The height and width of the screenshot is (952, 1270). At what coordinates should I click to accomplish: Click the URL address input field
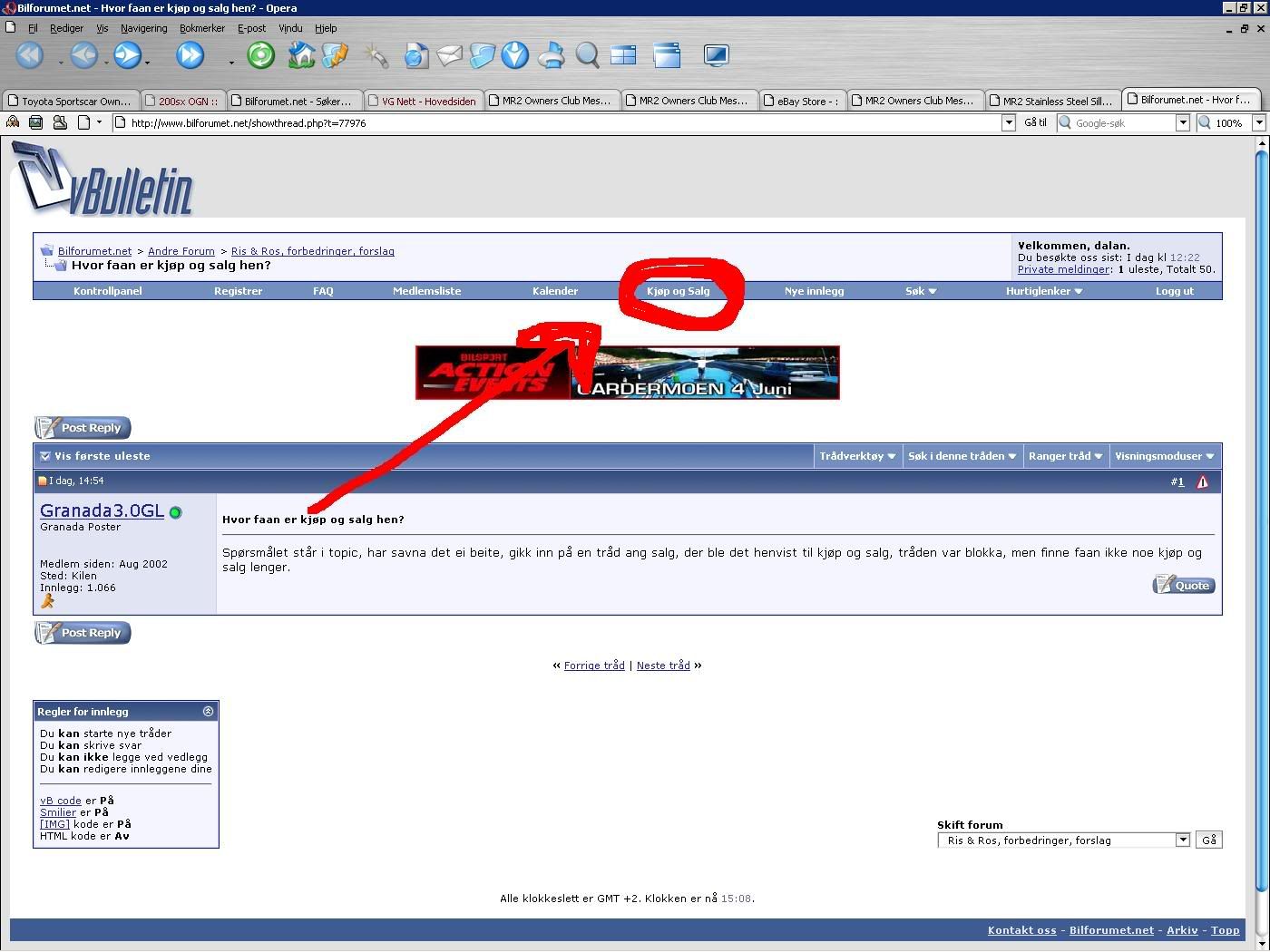(x=557, y=122)
